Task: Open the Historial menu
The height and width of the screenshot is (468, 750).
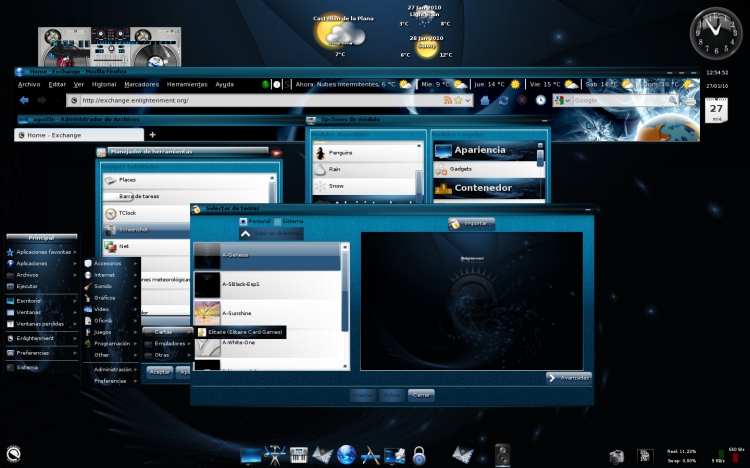Action: [x=104, y=84]
